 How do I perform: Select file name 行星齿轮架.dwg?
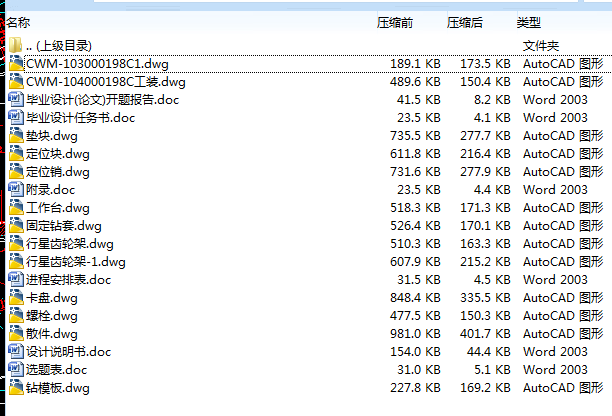[x=70, y=244]
